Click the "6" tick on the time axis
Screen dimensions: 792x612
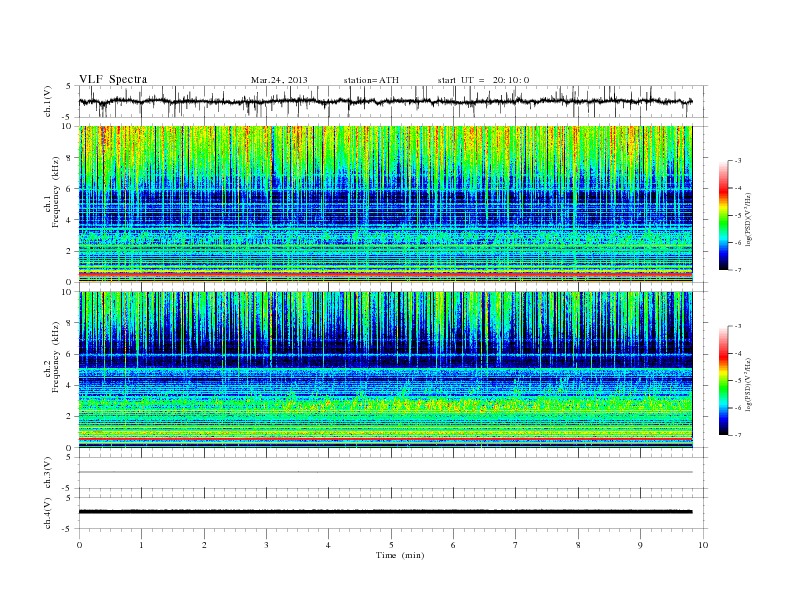[x=453, y=545]
